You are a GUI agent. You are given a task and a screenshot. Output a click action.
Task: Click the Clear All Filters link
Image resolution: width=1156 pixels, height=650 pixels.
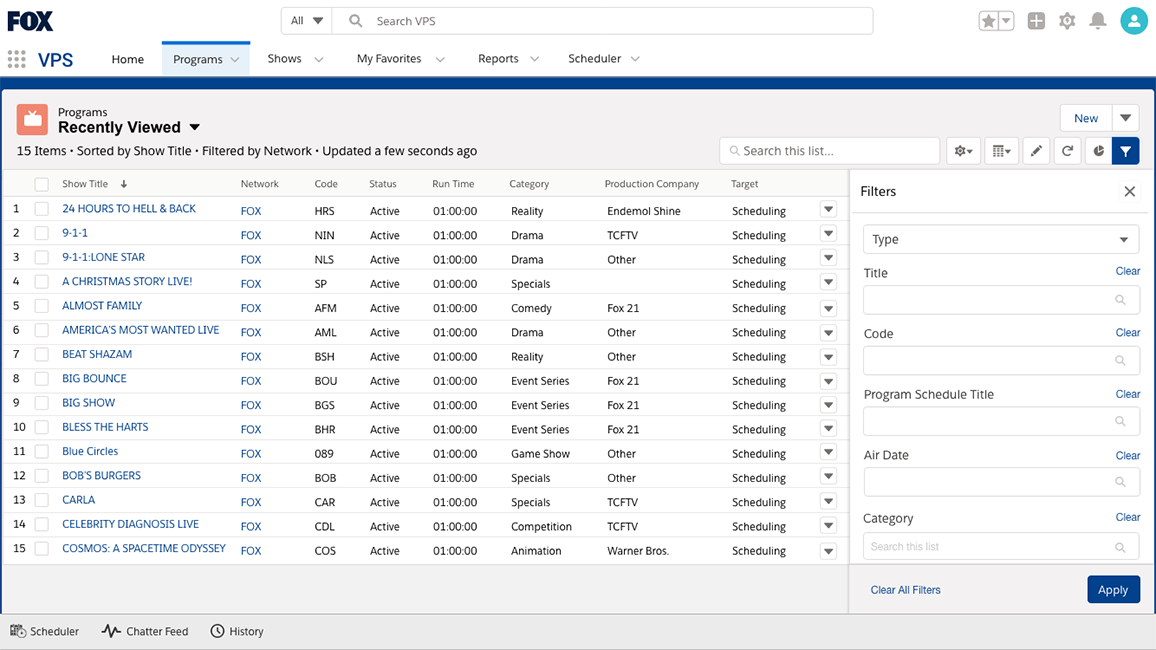point(905,589)
